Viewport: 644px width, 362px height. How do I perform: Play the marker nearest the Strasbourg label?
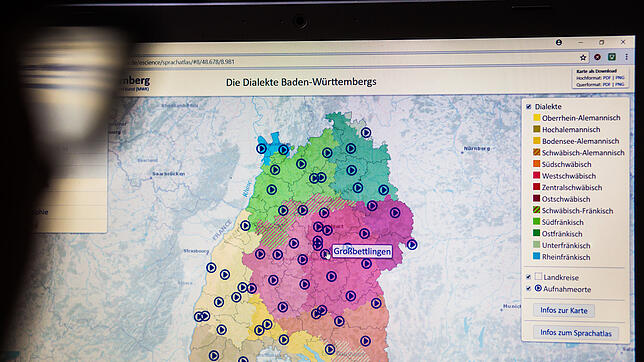[211, 268]
